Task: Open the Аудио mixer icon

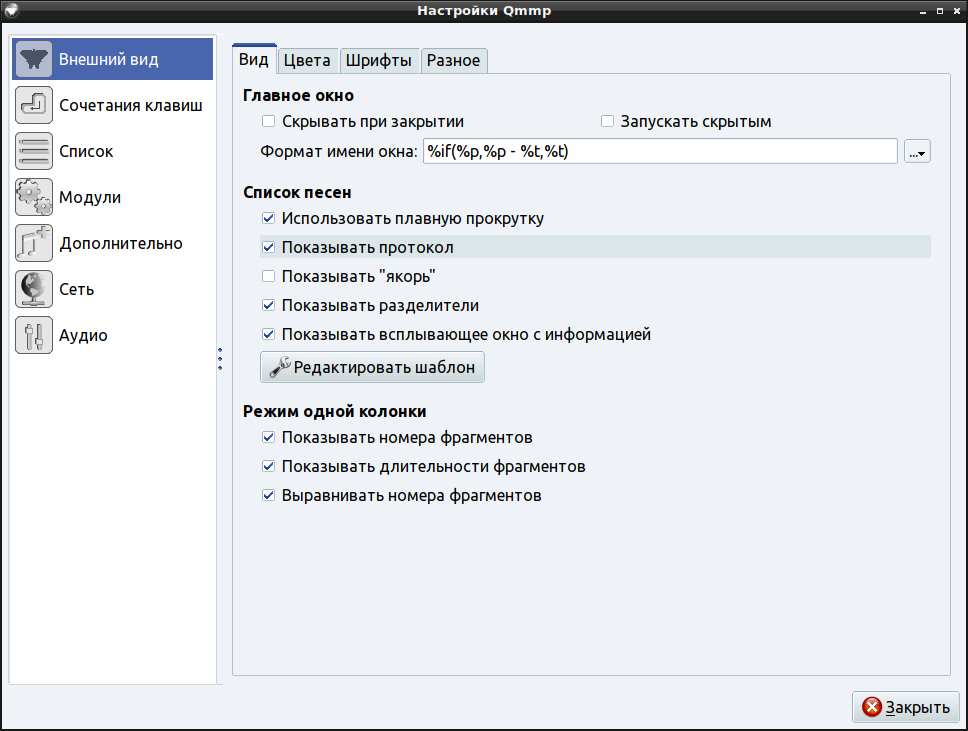Action: (x=34, y=335)
